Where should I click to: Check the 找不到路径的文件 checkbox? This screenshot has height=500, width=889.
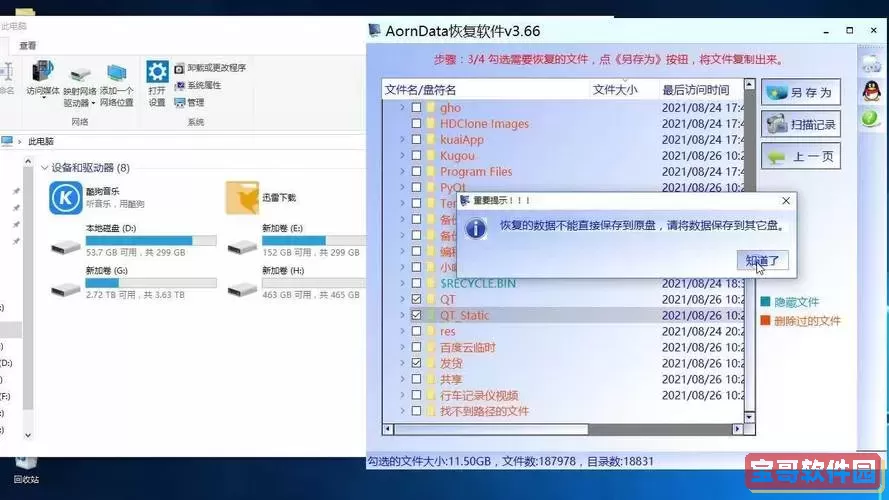[x=416, y=410]
